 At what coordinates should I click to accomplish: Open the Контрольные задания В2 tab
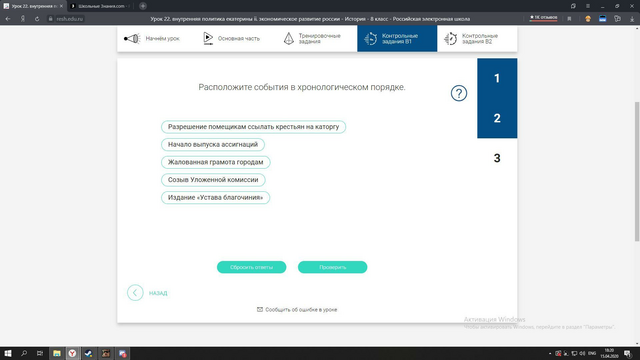point(477,38)
